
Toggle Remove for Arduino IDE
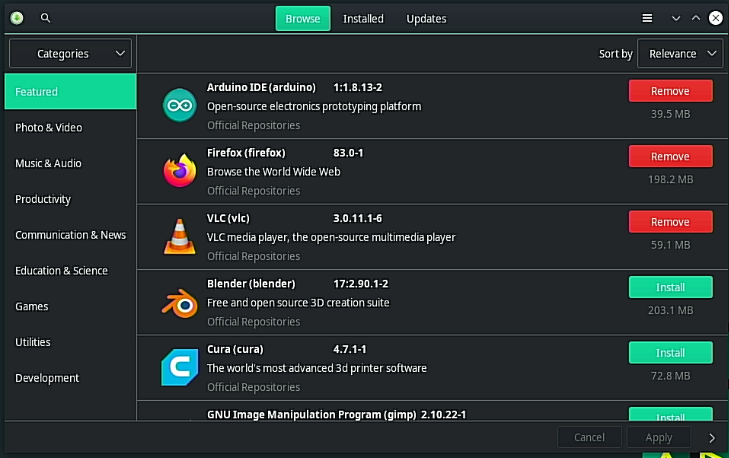670,91
